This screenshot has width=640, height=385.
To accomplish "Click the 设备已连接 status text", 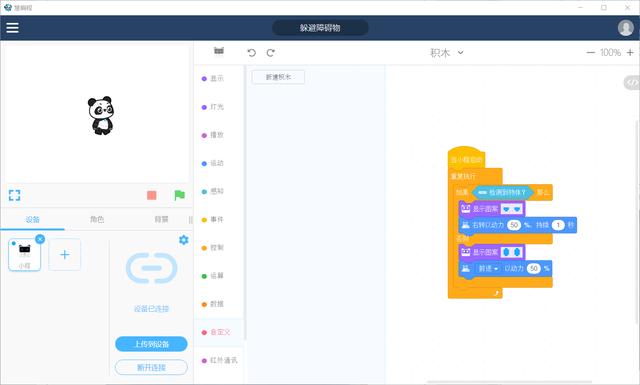I will pos(151,309).
